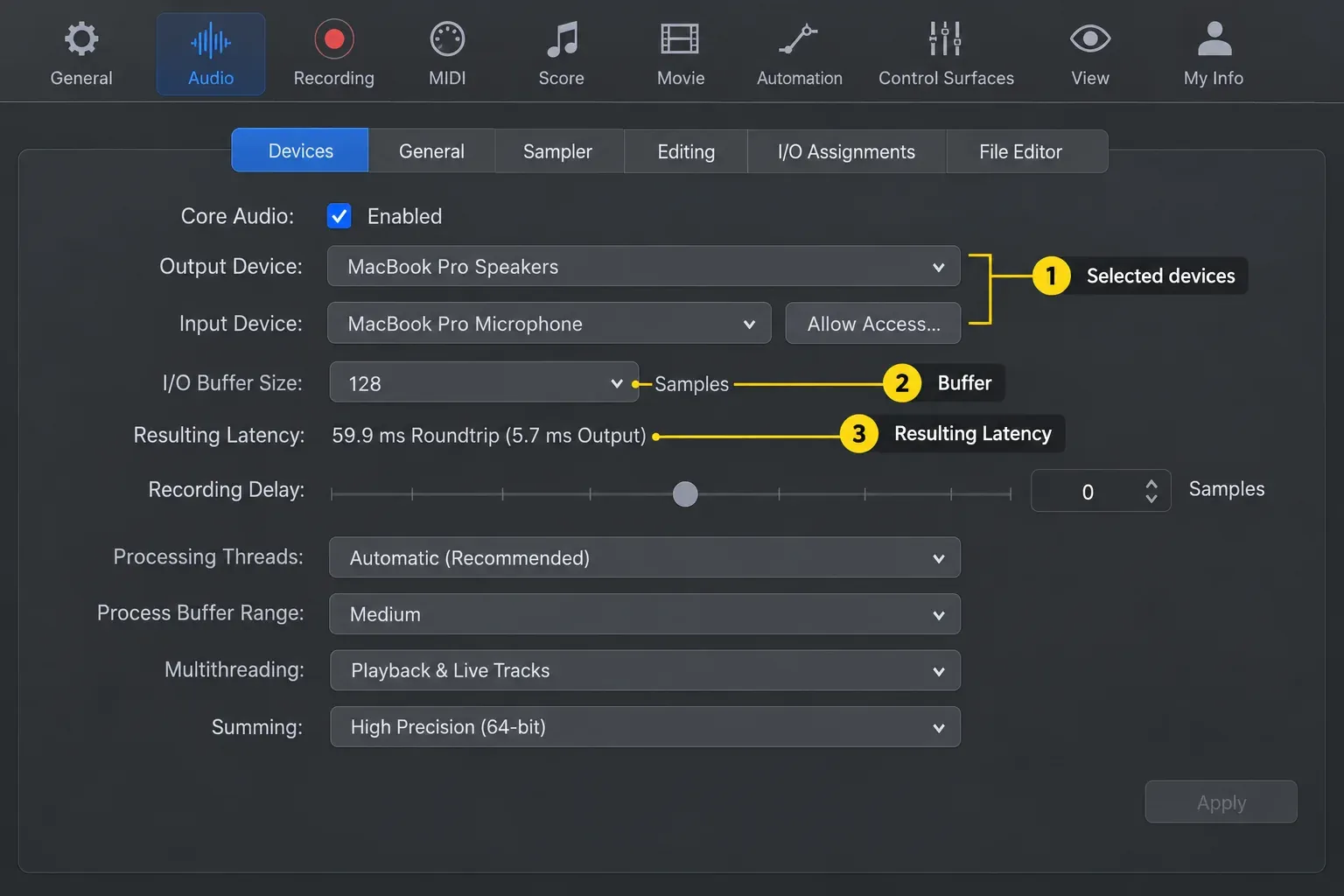Disable the Core Audio Enabled checkbox

pyautogui.click(x=339, y=216)
